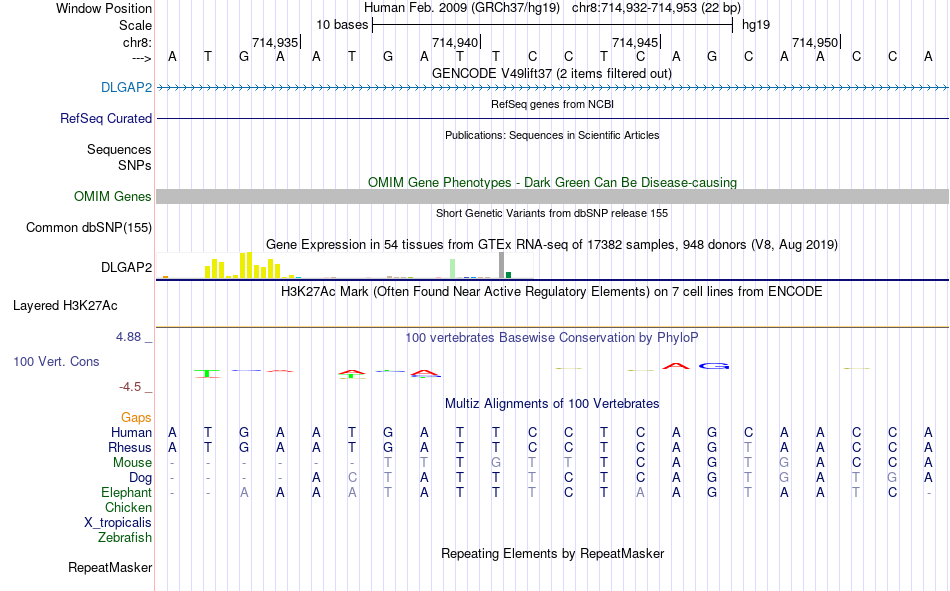Open the Layered H3K27Ac track label
The image size is (950, 591).
[65, 306]
